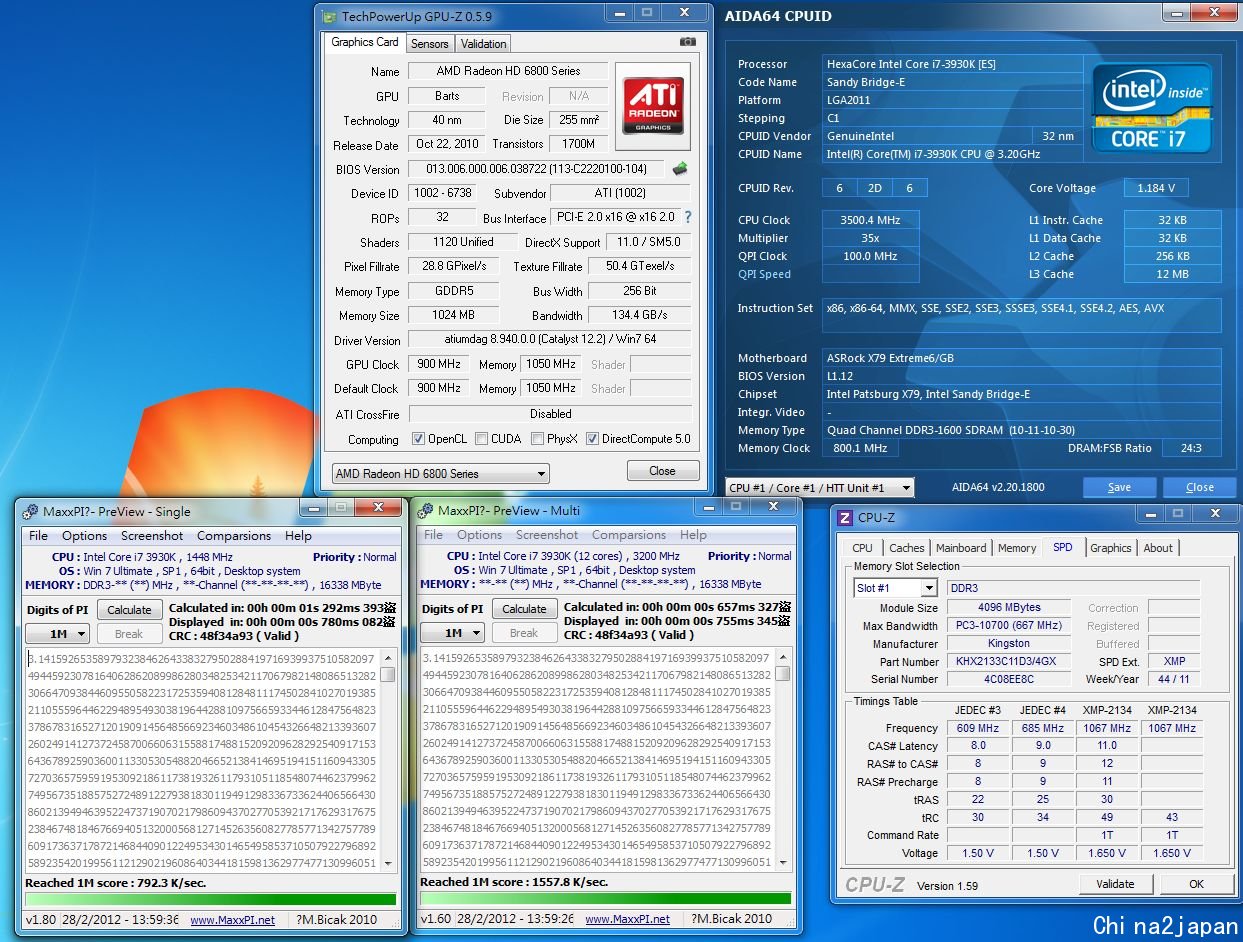
Task: Click Calculate in MaxxPI Multi
Action: pyautogui.click(x=524, y=609)
